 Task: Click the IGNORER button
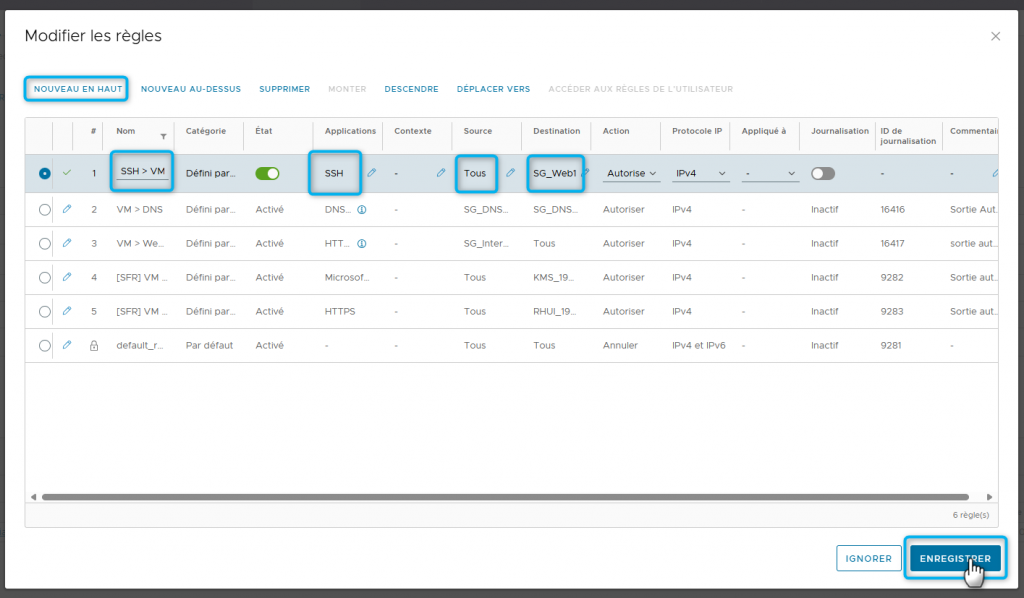pyautogui.click(x=868, y=558)
